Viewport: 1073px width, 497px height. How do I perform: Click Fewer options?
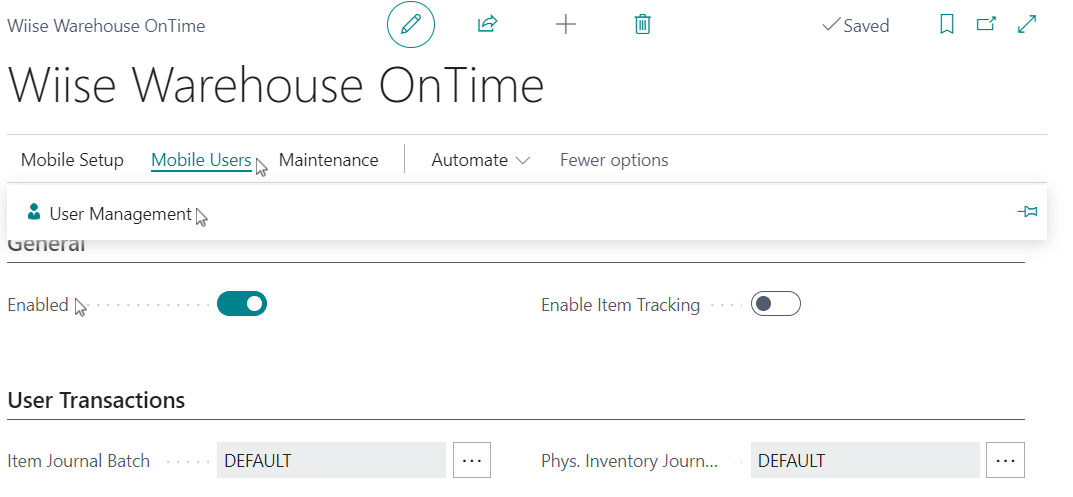click(614, 160)
